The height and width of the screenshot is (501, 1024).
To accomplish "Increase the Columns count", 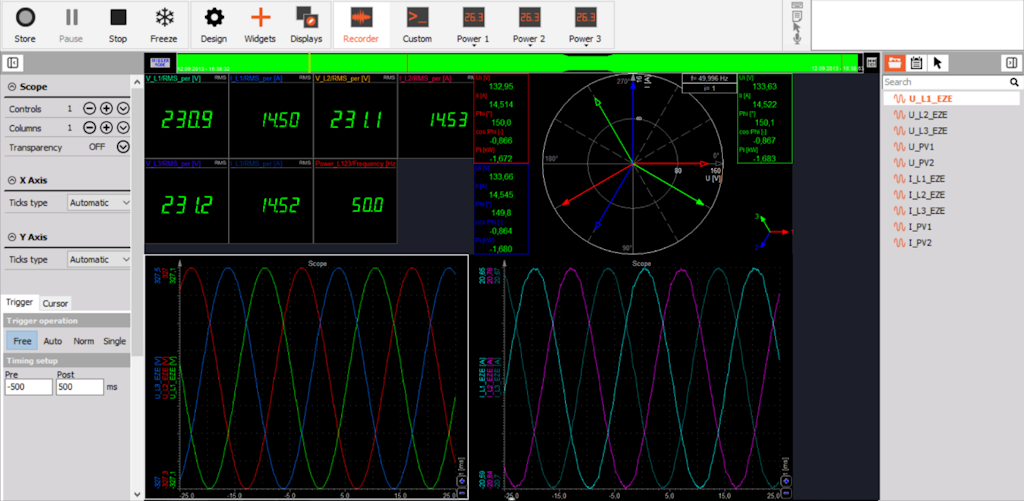I will (x=106, y=128).
